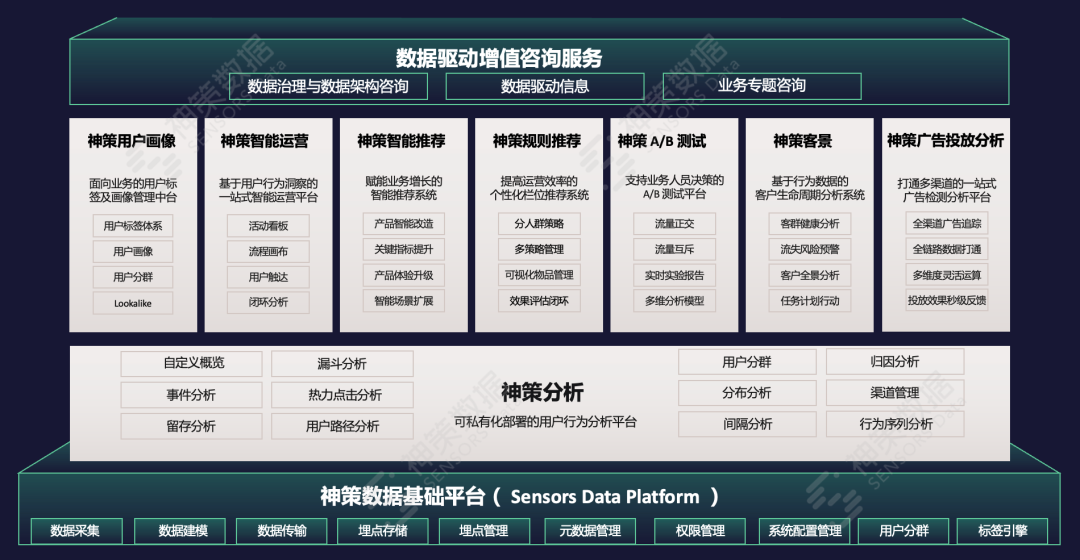Open the 漏斗分析 box

(x=342, y=364)
